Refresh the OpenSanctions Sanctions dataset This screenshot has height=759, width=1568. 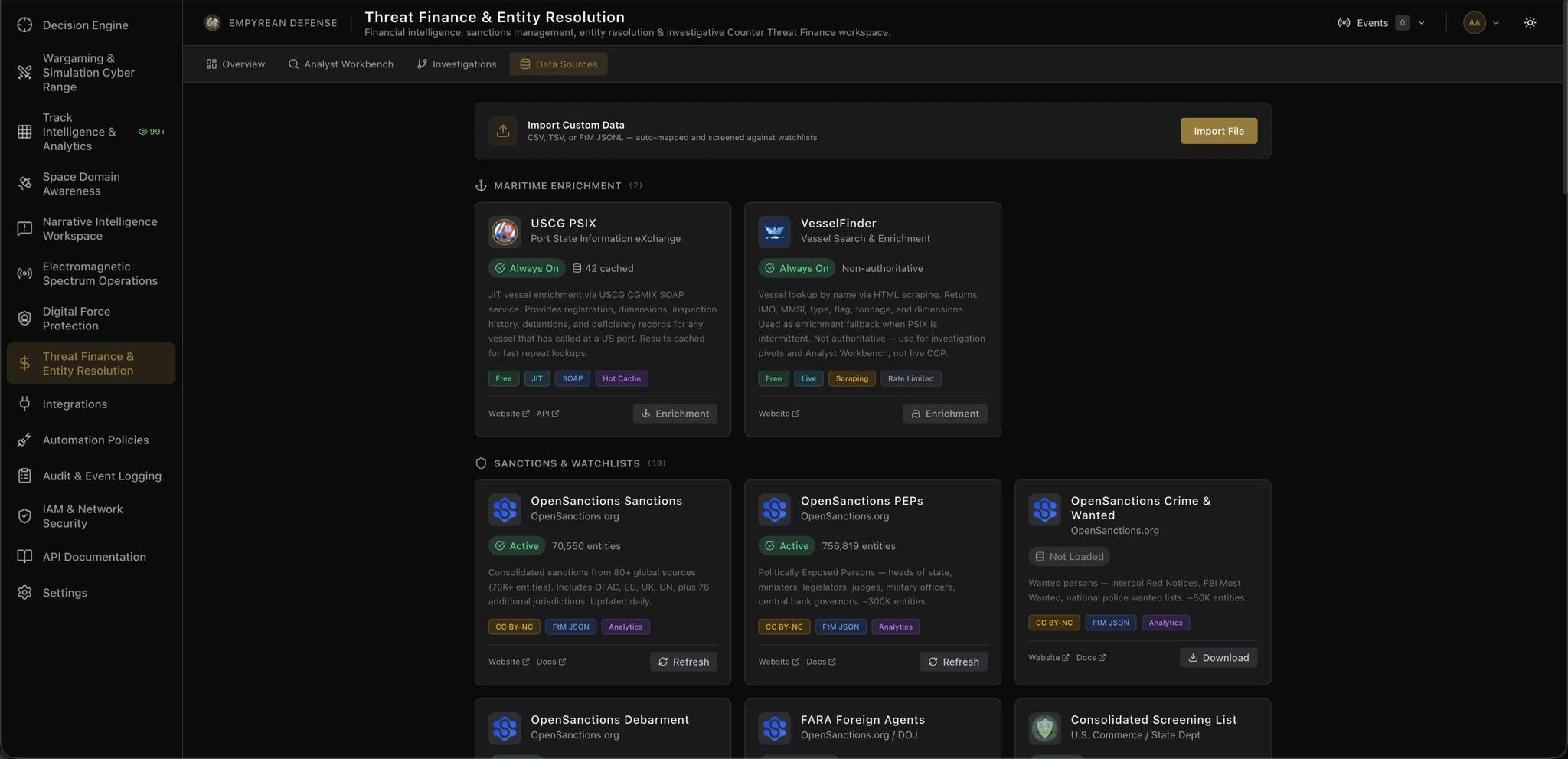pos(684,662)
